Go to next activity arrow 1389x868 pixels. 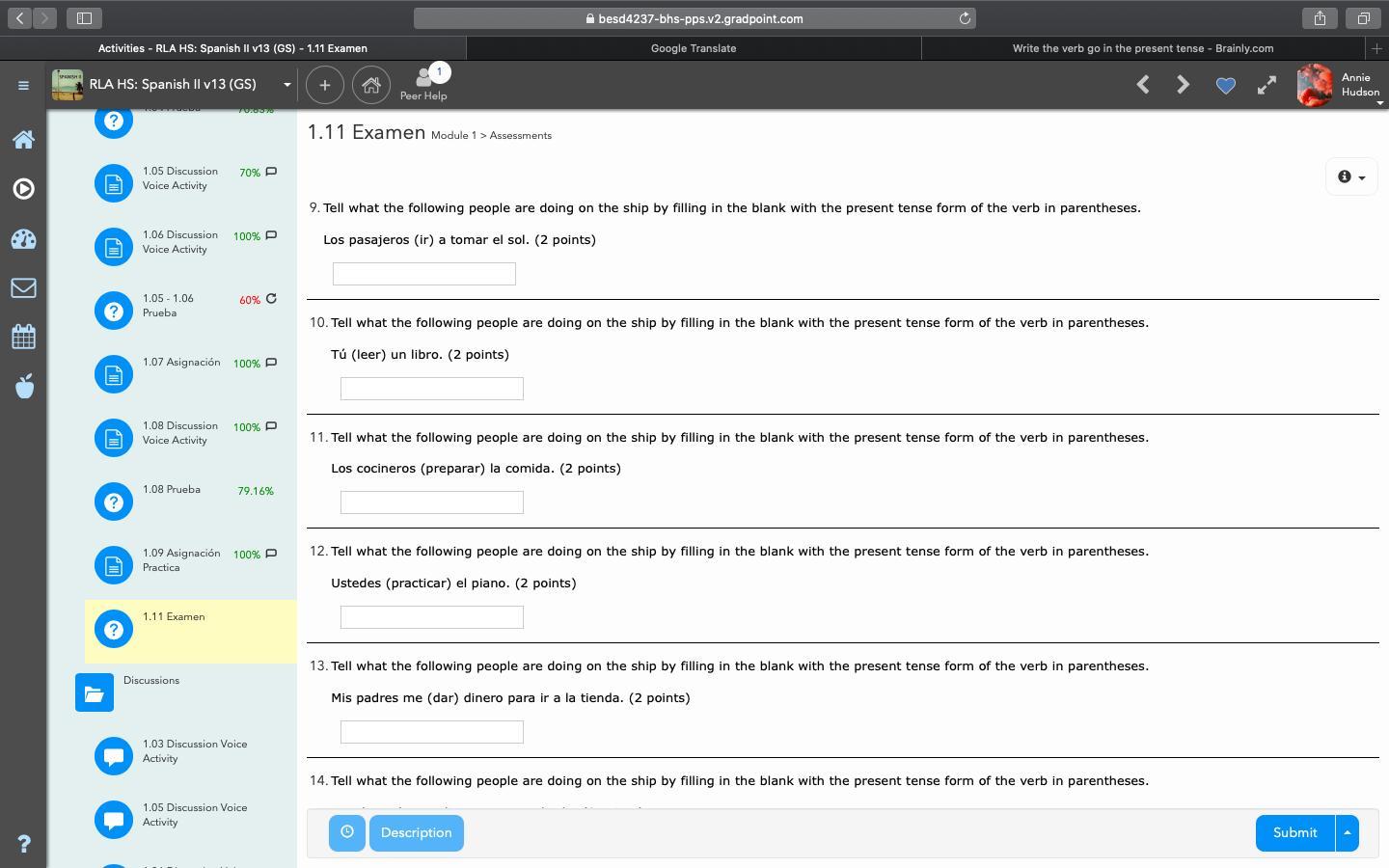[1184, 85]
